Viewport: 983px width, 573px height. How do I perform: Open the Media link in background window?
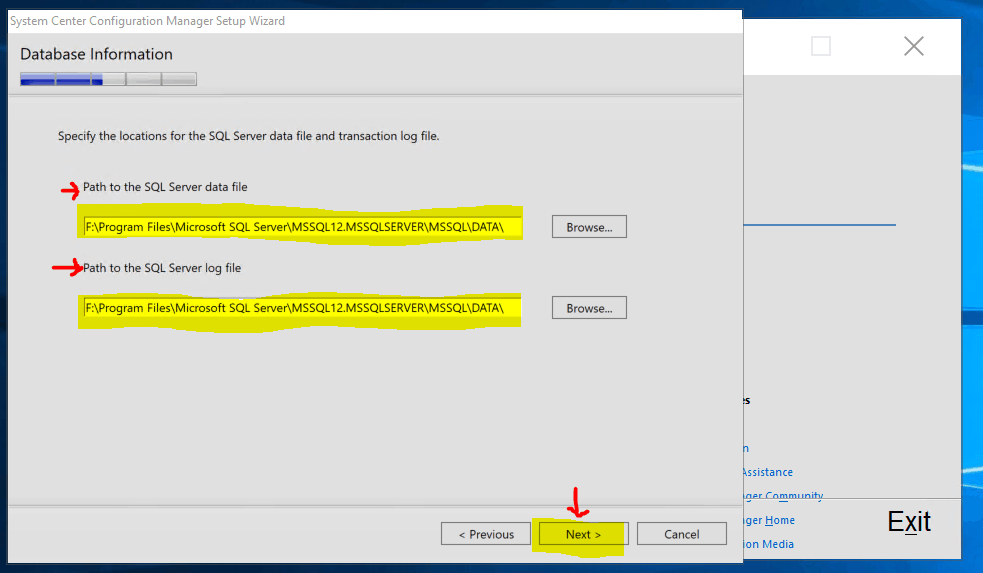769,544
